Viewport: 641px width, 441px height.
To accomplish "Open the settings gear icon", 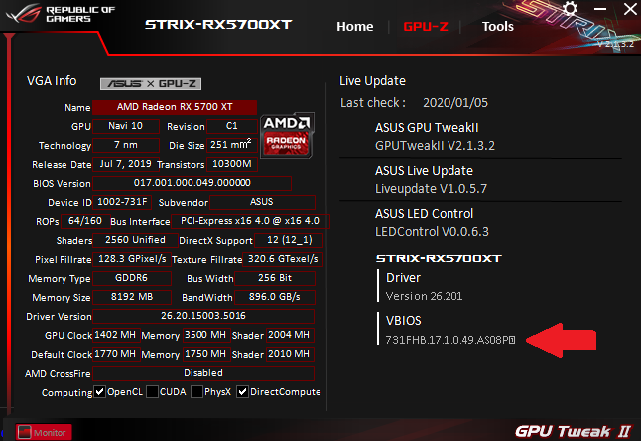I will pyautogui.click(x=570, y=9).
